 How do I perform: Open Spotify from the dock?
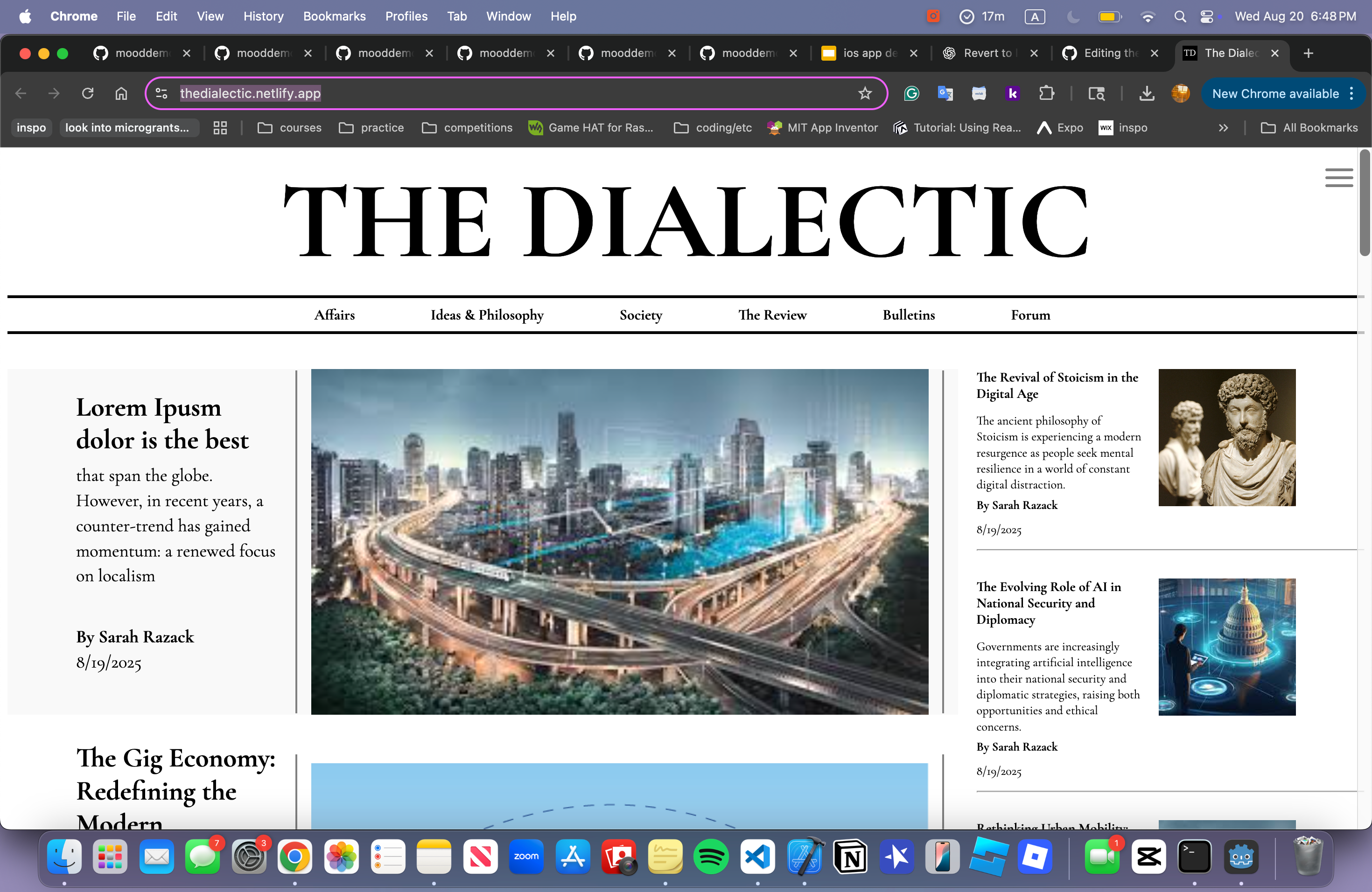click(711, 857)
